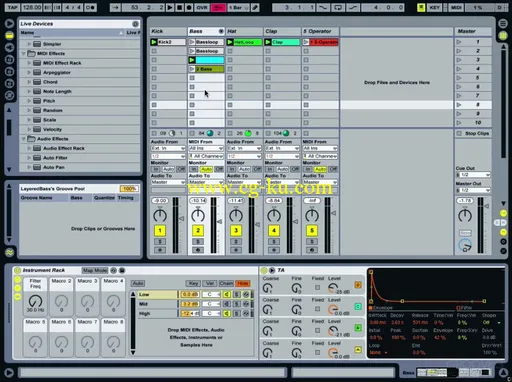Toggle the OVR overdub switch
Viewport: 512px width, 382px height.
click(x=202, y=7)
